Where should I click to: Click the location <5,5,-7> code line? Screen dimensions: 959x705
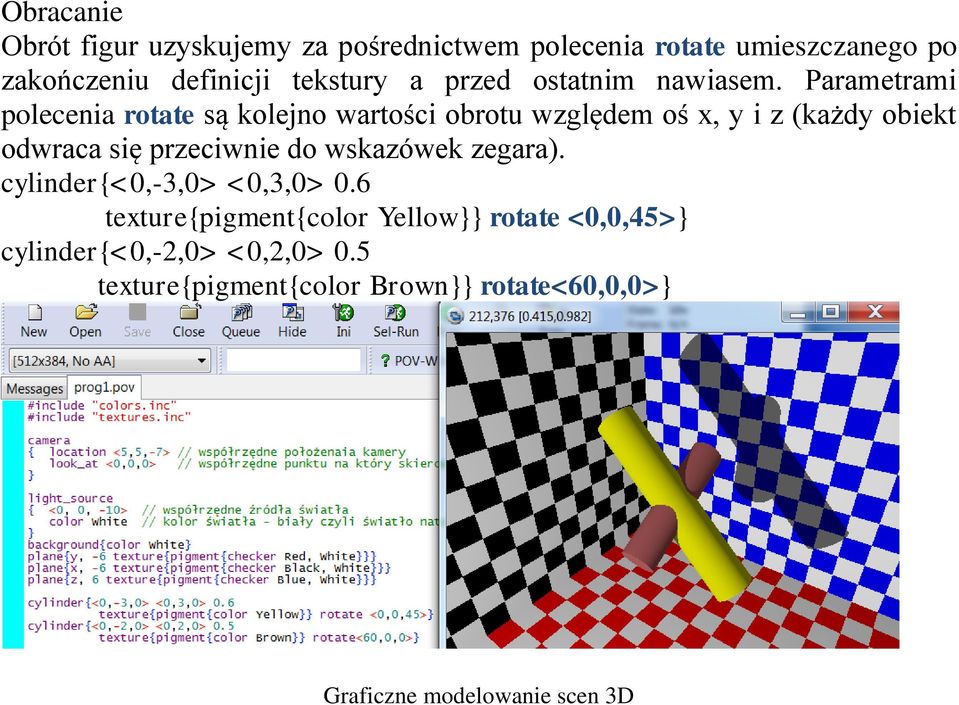pos(228,452)
